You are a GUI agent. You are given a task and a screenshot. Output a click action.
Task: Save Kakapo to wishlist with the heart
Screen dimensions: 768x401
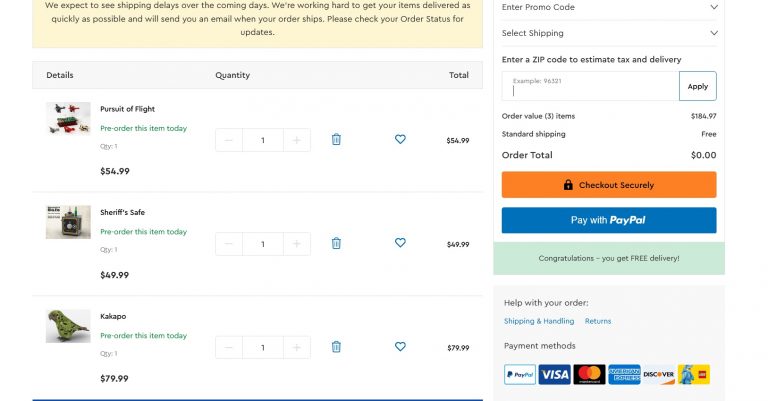click(x=400, y=347)
